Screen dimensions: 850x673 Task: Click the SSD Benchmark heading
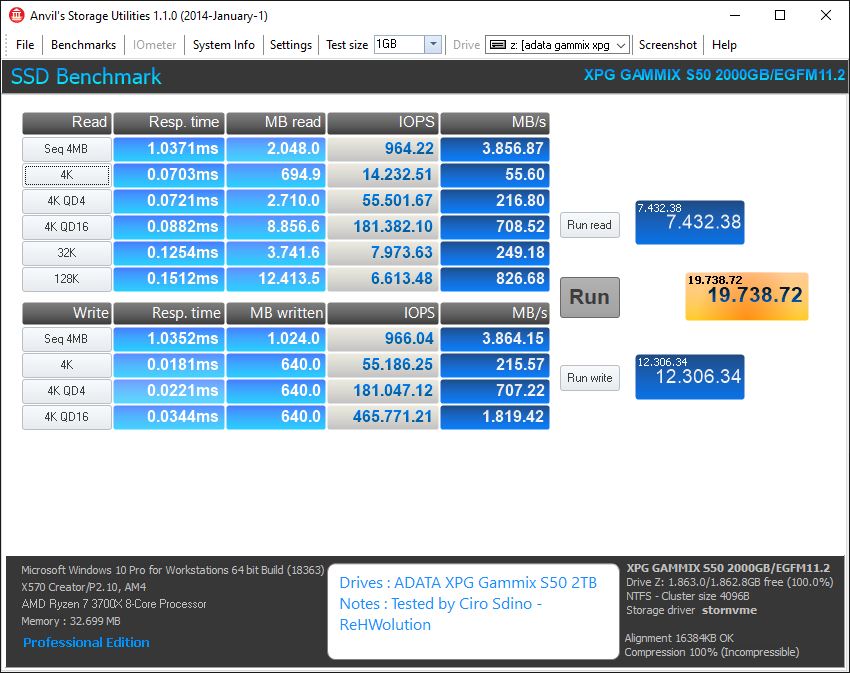pyautogui.click(x=86, y=76)
